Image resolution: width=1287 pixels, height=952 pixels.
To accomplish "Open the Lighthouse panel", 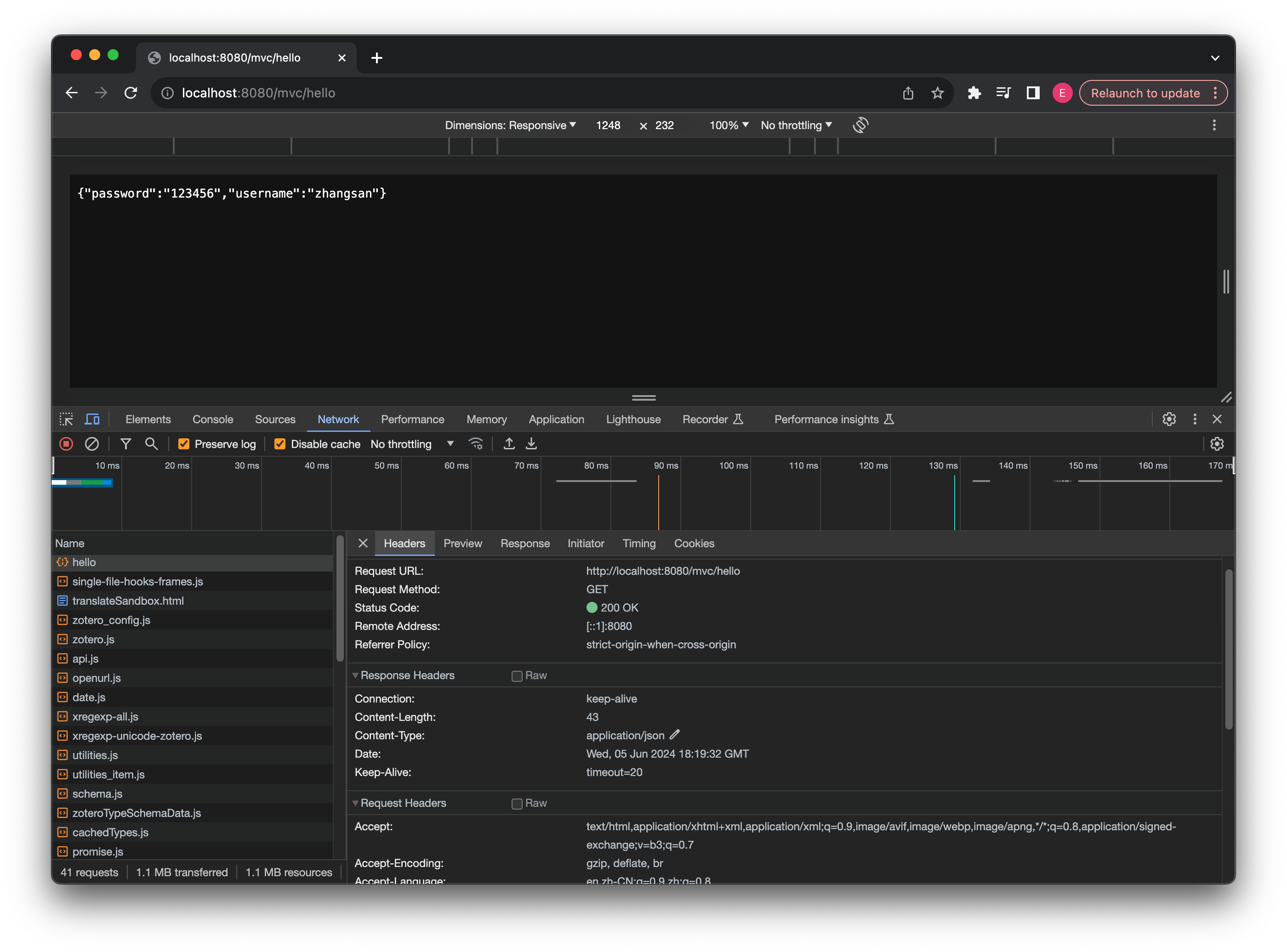I will pos(633,419).
